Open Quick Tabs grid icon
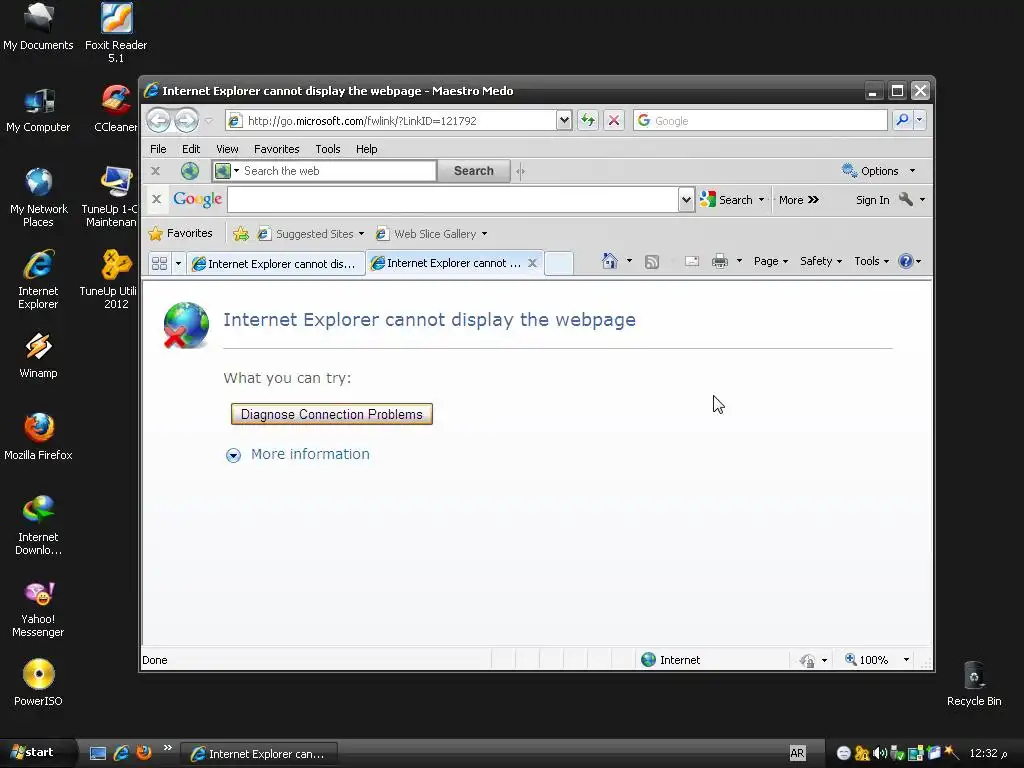Viewport: 1024px width, 768px height. (159, 263)
